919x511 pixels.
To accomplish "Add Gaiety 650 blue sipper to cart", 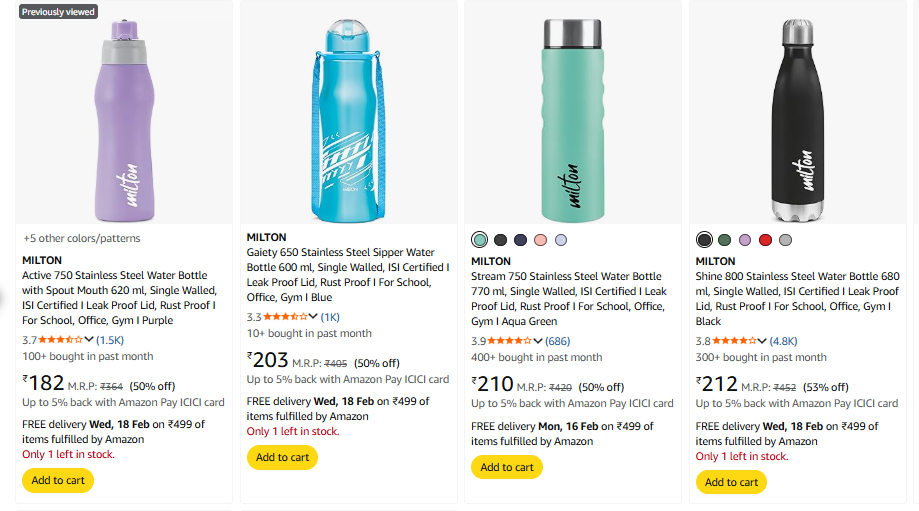I will 283,457.
